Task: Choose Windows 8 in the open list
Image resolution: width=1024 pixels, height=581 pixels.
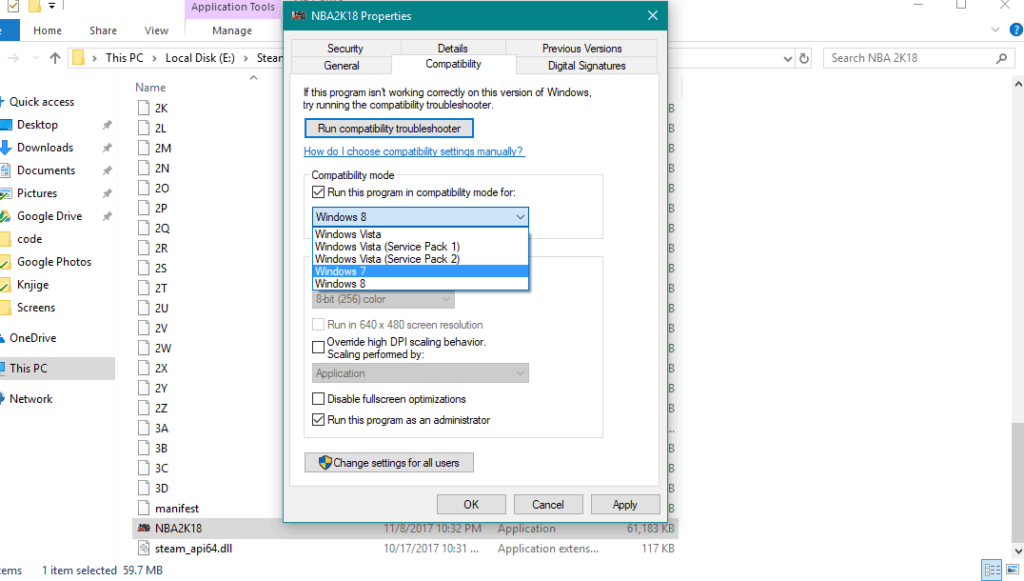Action: [421, 284]
